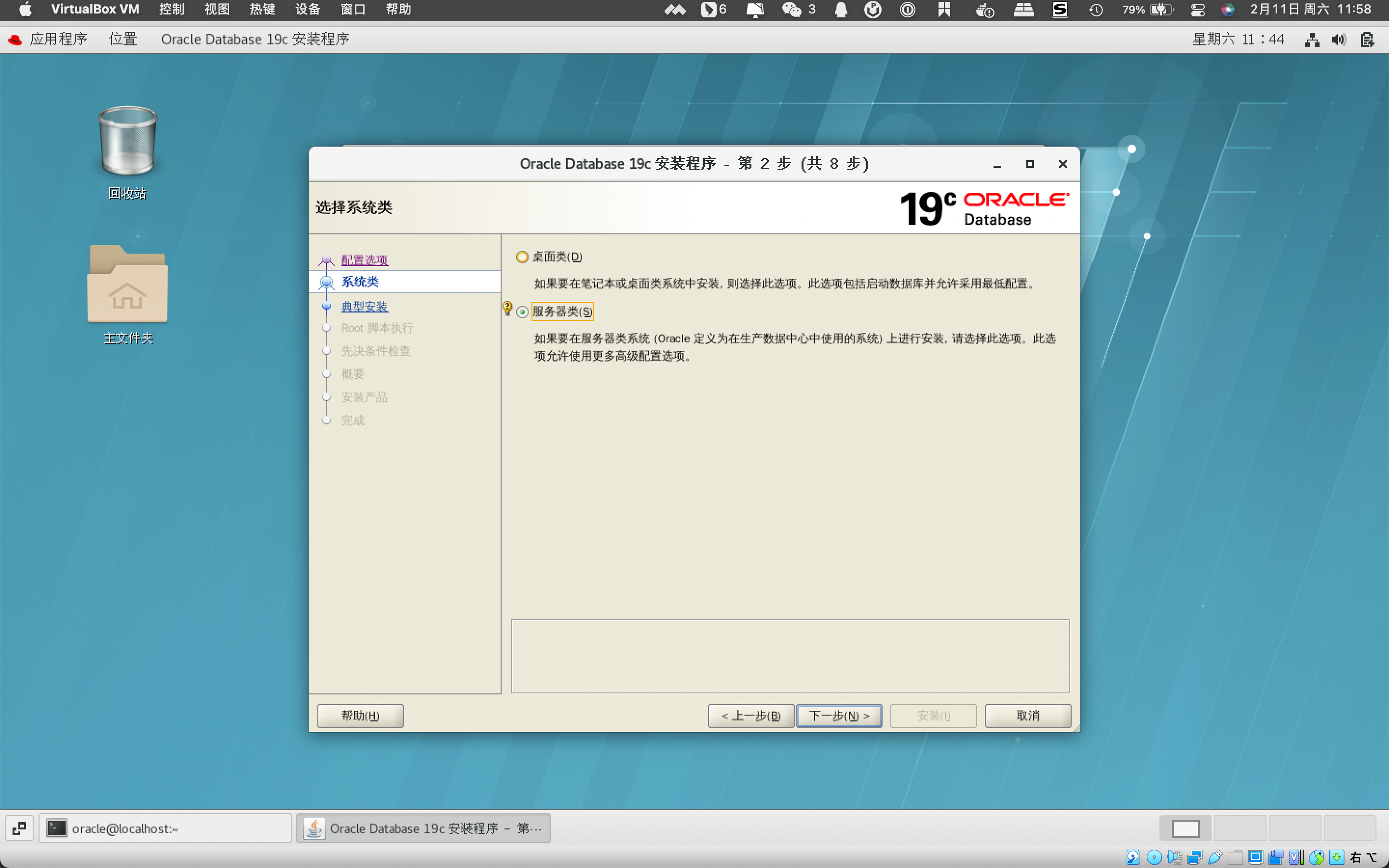Click 取消 to cancel the installer

[1027, 716]
